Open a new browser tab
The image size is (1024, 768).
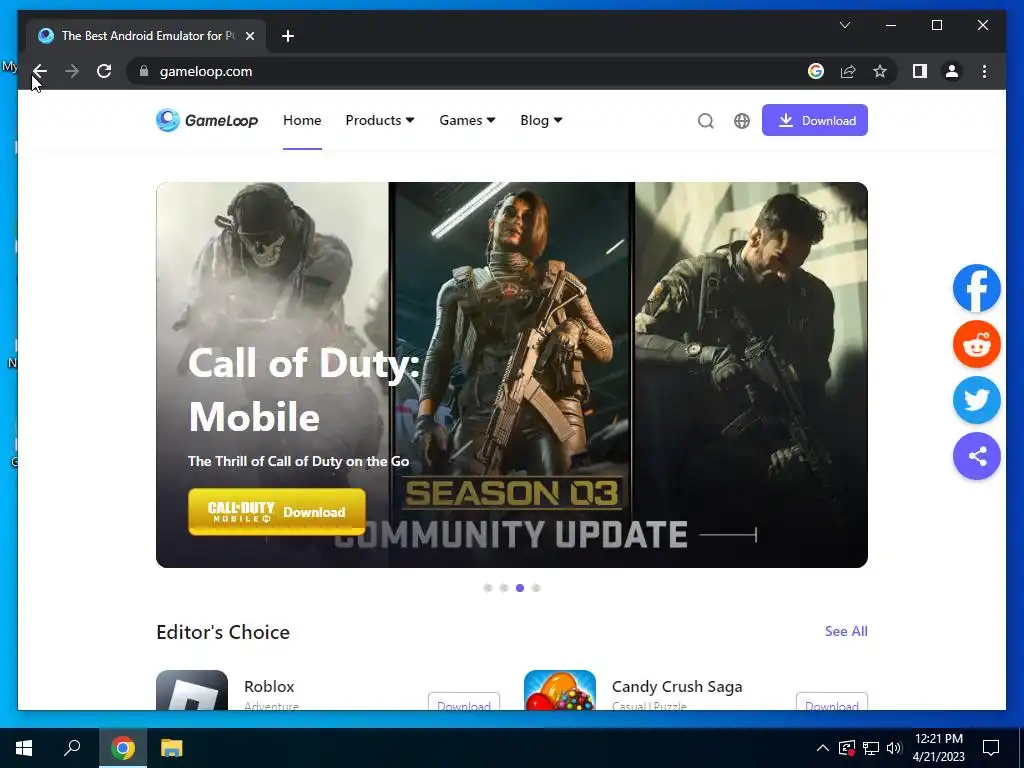pyautogui.click(x=288, y=36)
